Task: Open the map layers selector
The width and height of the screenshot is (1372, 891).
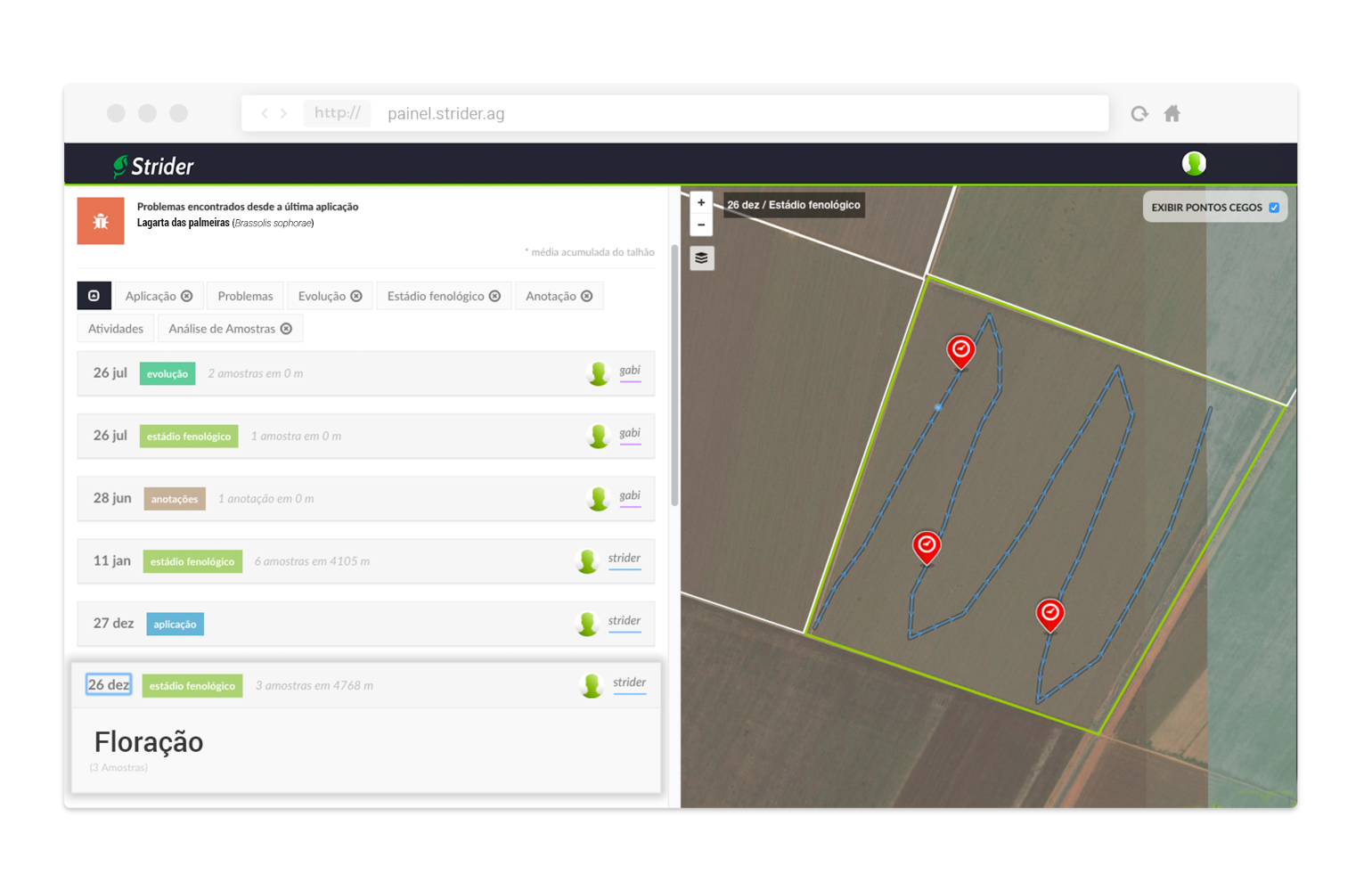Action: 702,258
